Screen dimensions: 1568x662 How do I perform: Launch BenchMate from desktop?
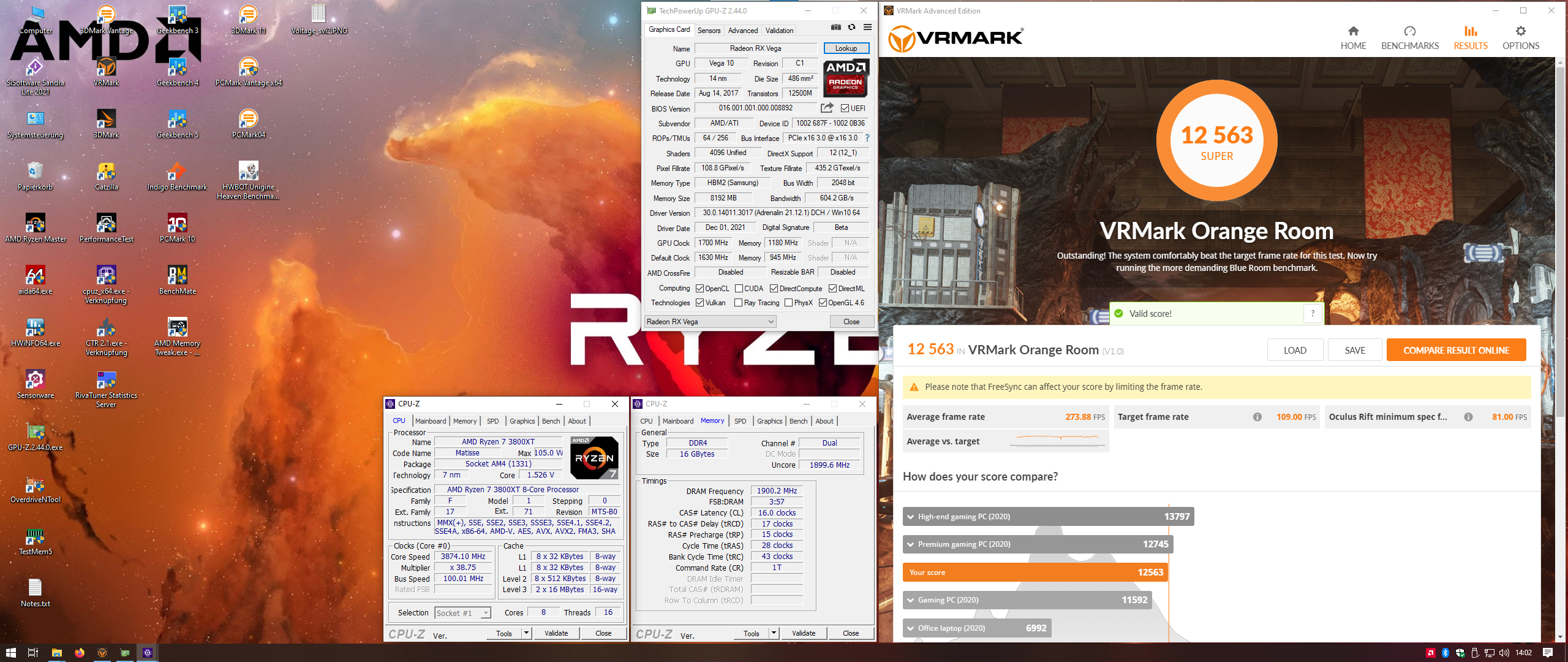(178, 280)
